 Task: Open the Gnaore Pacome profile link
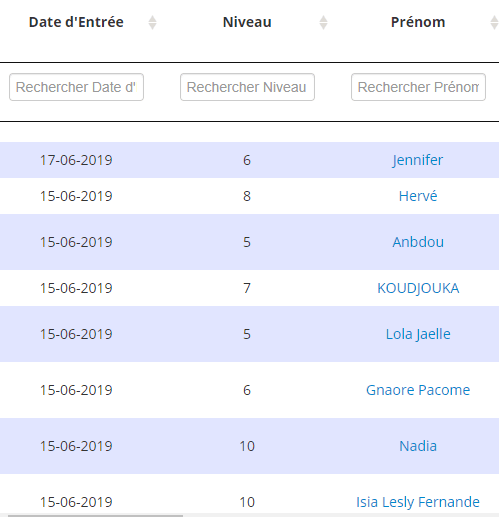pyautogui.click(x=418, y=390)
